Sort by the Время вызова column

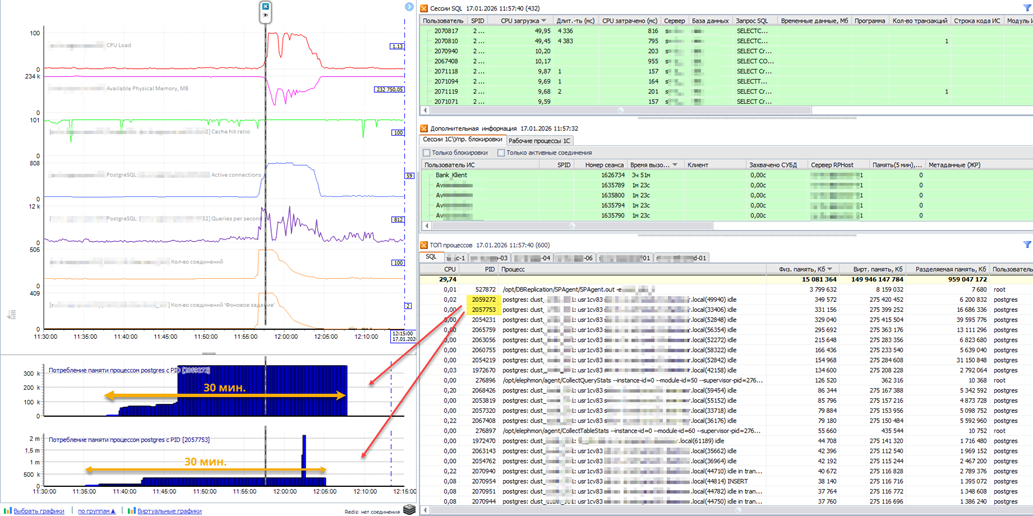(650, 164)
